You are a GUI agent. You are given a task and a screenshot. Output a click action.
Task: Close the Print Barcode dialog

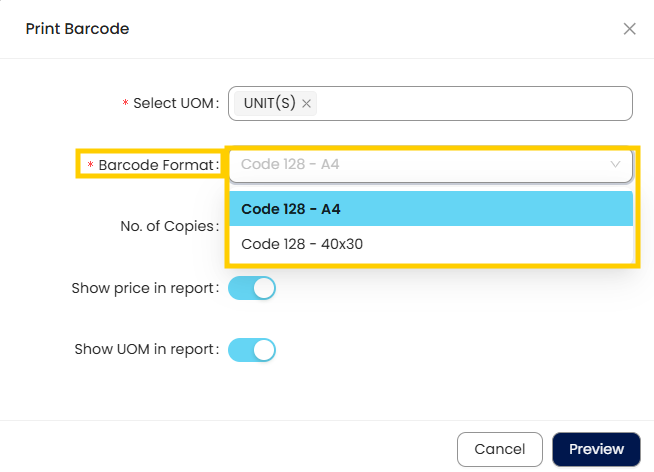point(629,29)
